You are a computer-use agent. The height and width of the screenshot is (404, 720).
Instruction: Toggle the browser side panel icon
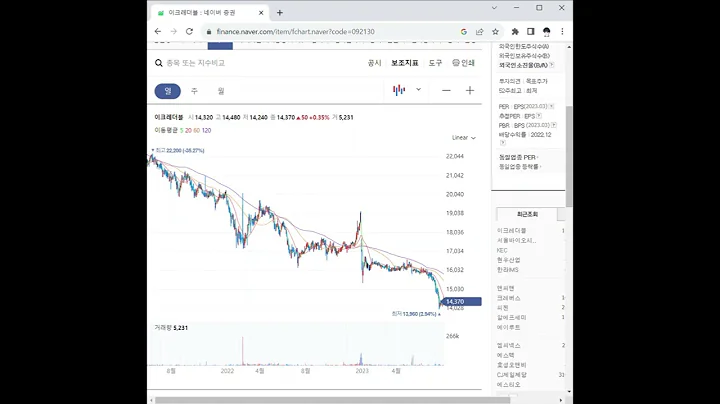(x=531, y=32)
